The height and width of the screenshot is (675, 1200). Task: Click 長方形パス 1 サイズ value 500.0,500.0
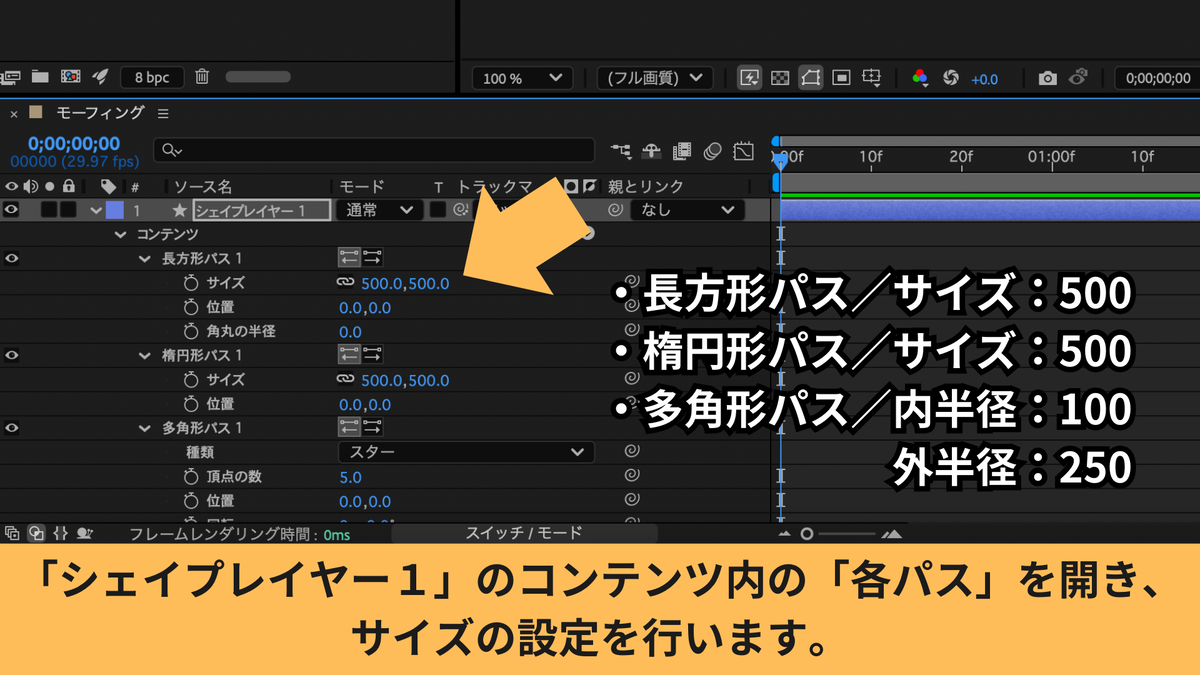click(x=405, y=283)
